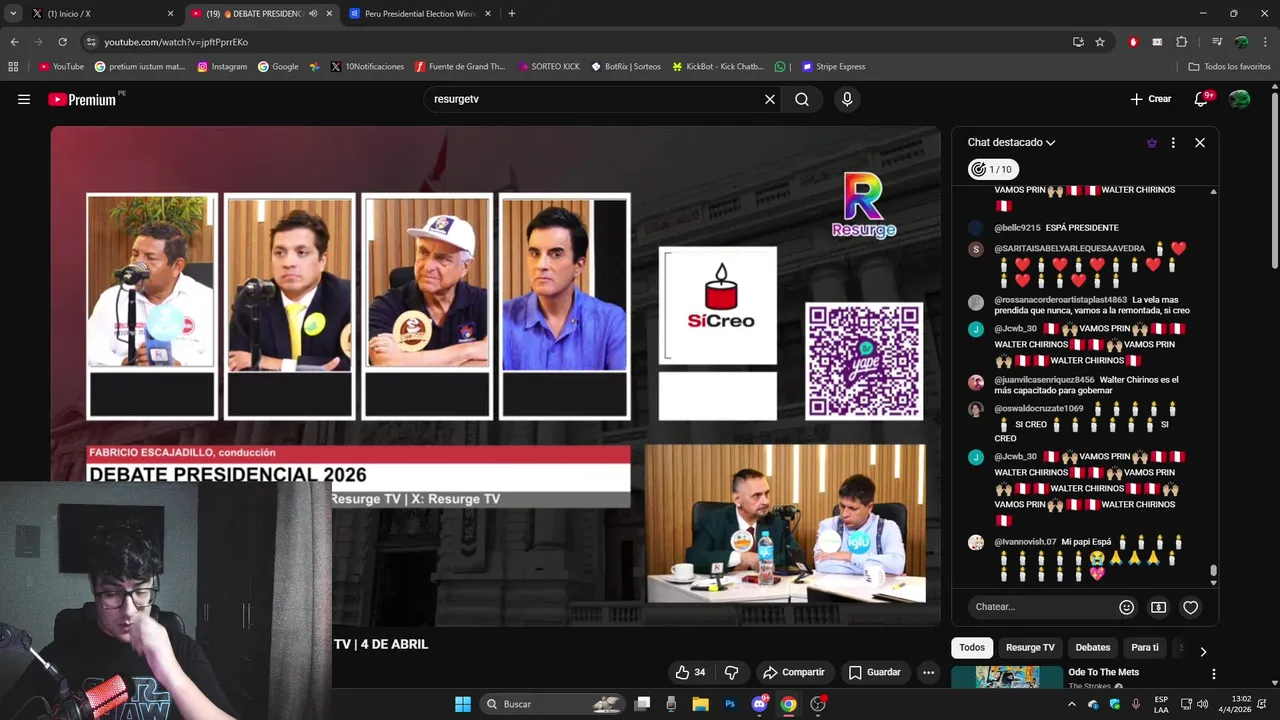Click Guardar to save the video

pyautogui.click(x=874, y=672)
